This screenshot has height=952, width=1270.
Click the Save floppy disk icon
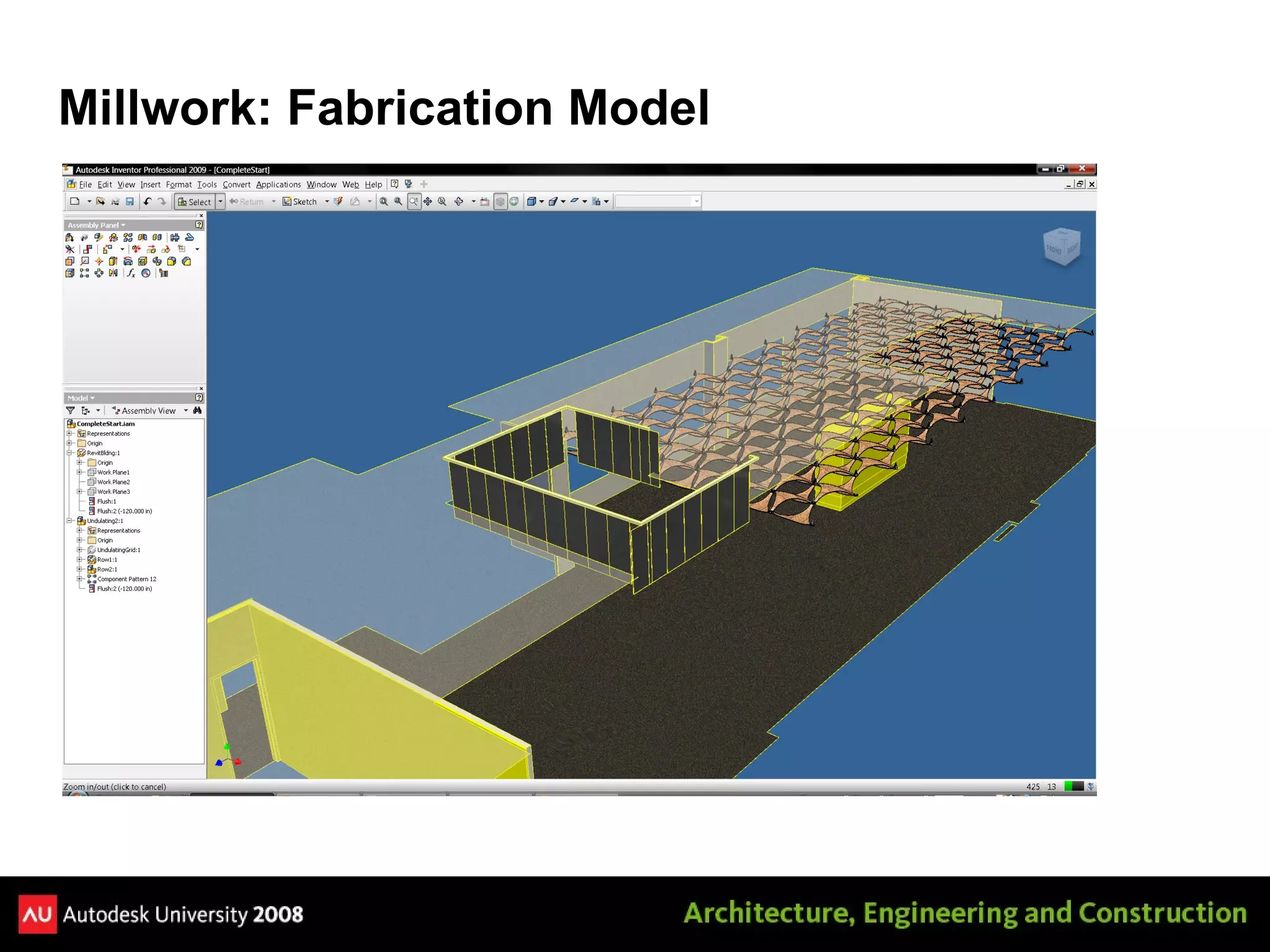pos(130,201)
